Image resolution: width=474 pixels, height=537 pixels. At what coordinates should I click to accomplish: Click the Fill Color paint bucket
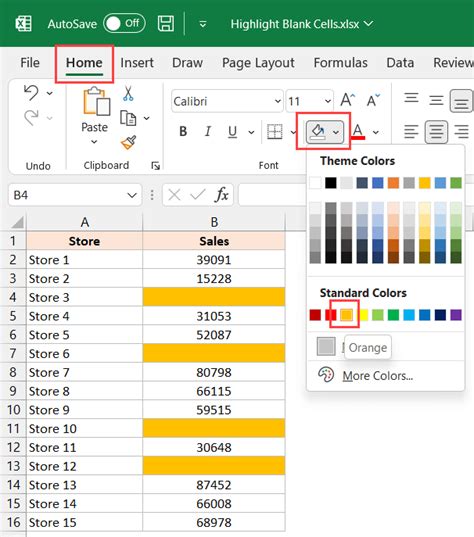click(x=318, y=132)
